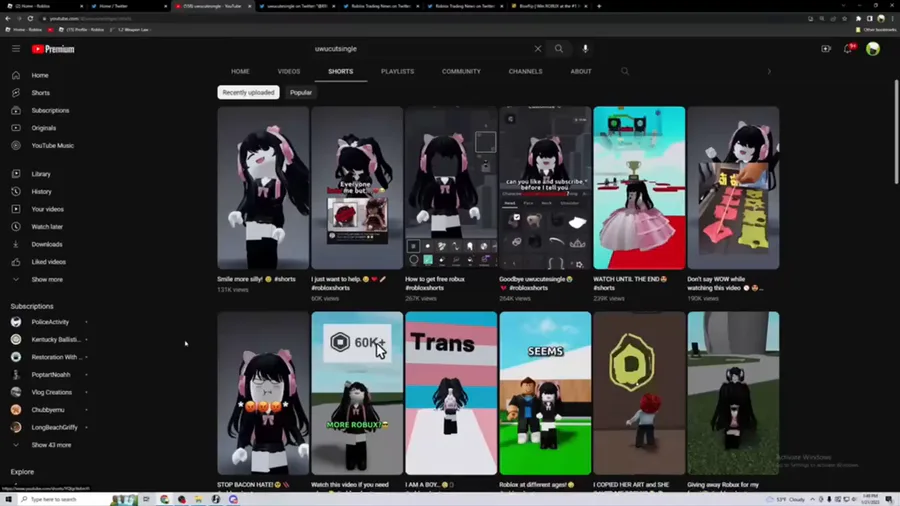900x506 pixels.
Task: Select the SHORTS channel tab
Action: (340, 72)
